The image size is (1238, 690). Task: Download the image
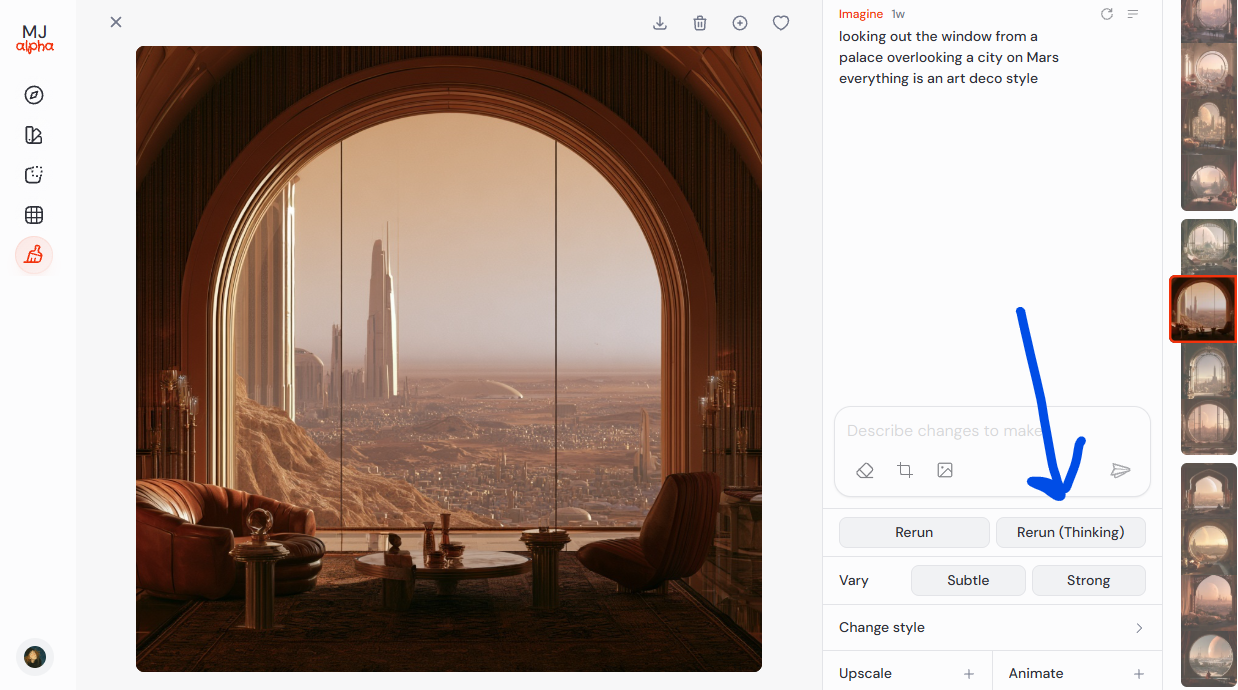click(660, 23)
